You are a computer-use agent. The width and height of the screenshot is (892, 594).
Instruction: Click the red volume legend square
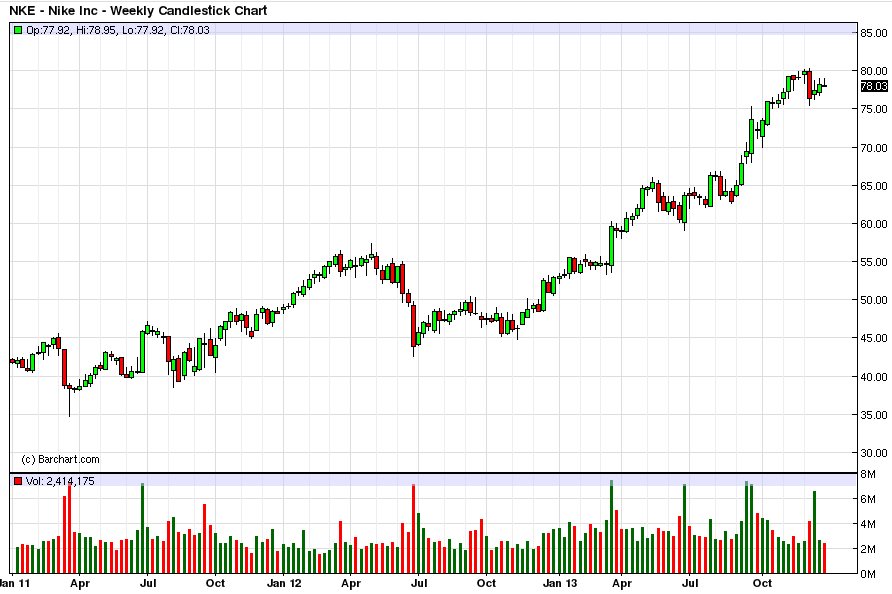click(18, 481)
